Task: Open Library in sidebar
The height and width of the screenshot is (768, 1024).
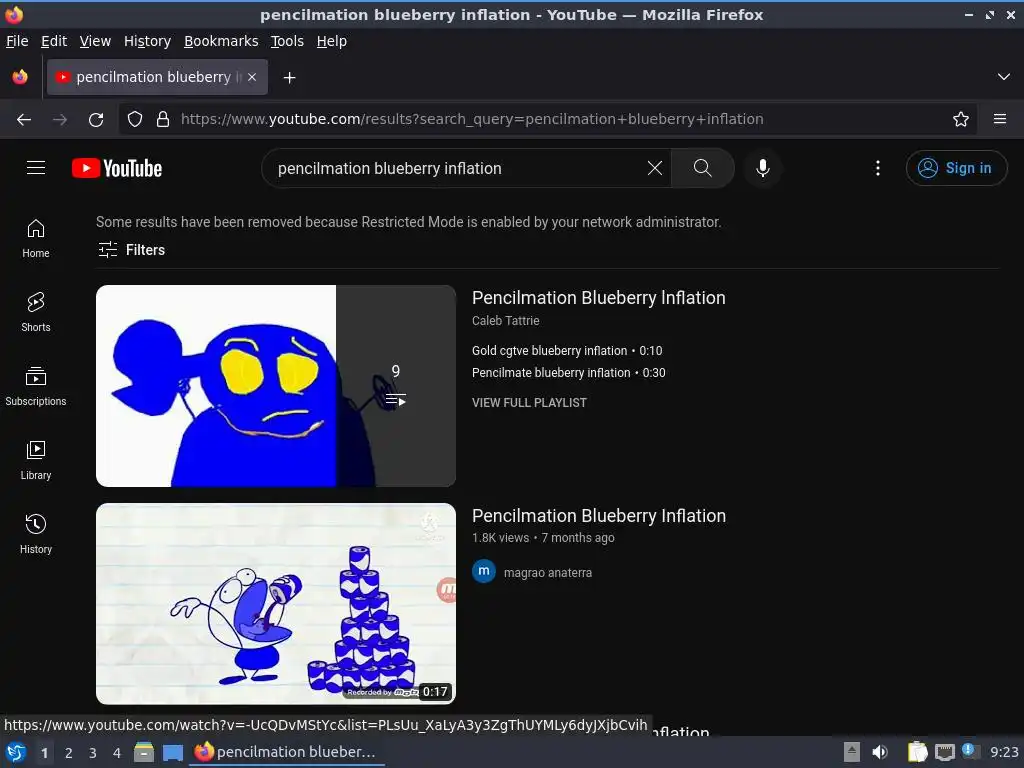Action: point(36,460)
